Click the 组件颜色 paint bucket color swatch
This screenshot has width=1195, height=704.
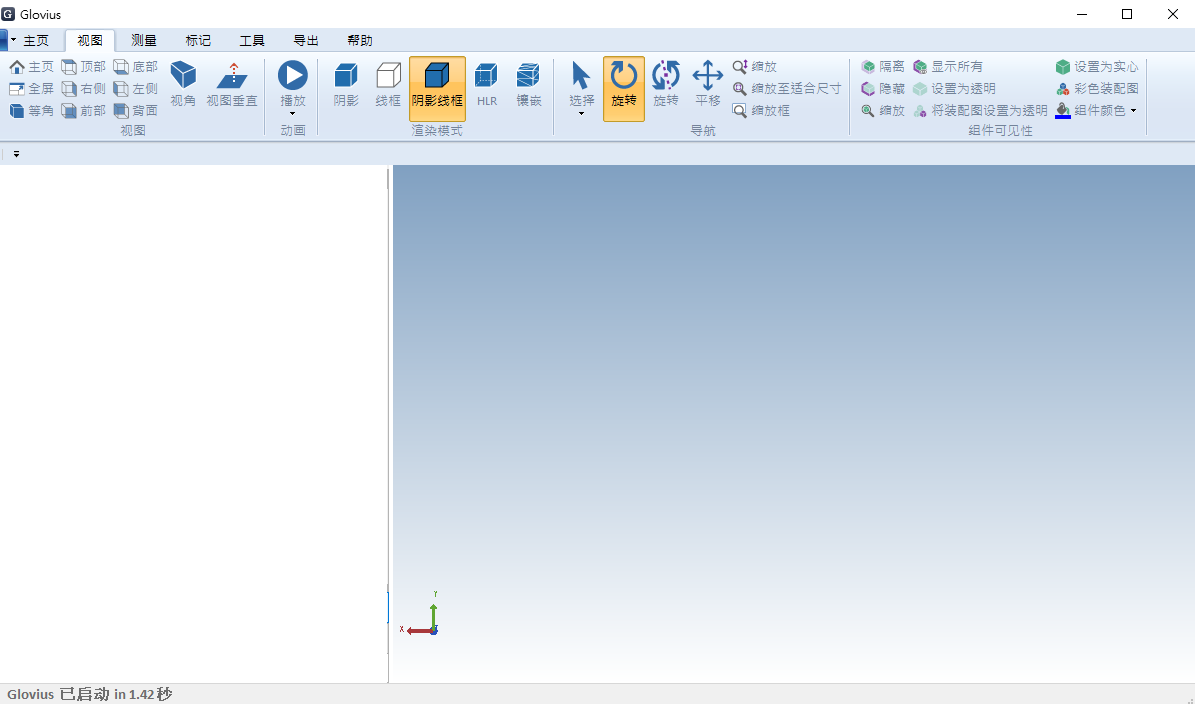1063,110
